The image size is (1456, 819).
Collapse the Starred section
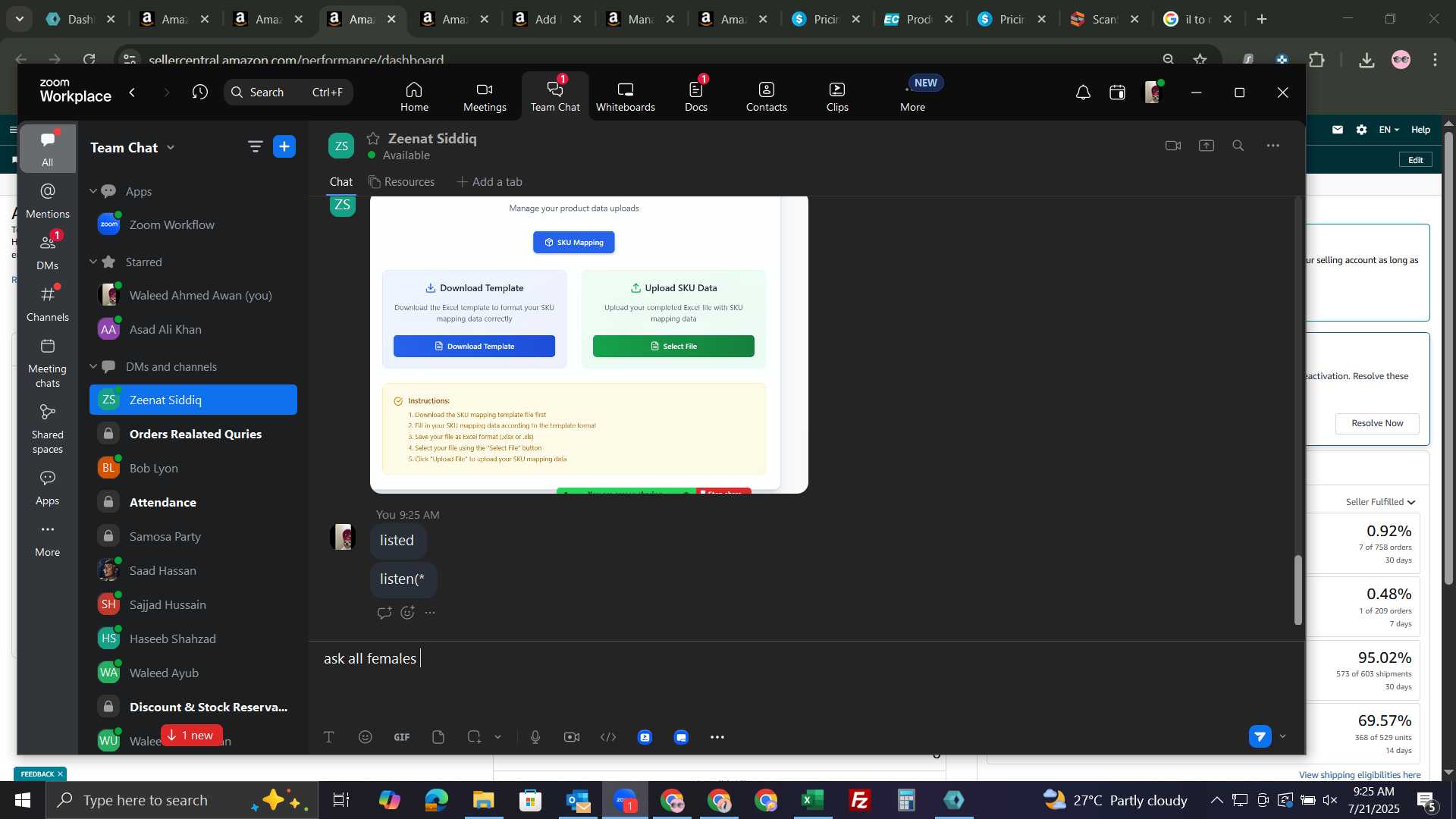[93, 262]
